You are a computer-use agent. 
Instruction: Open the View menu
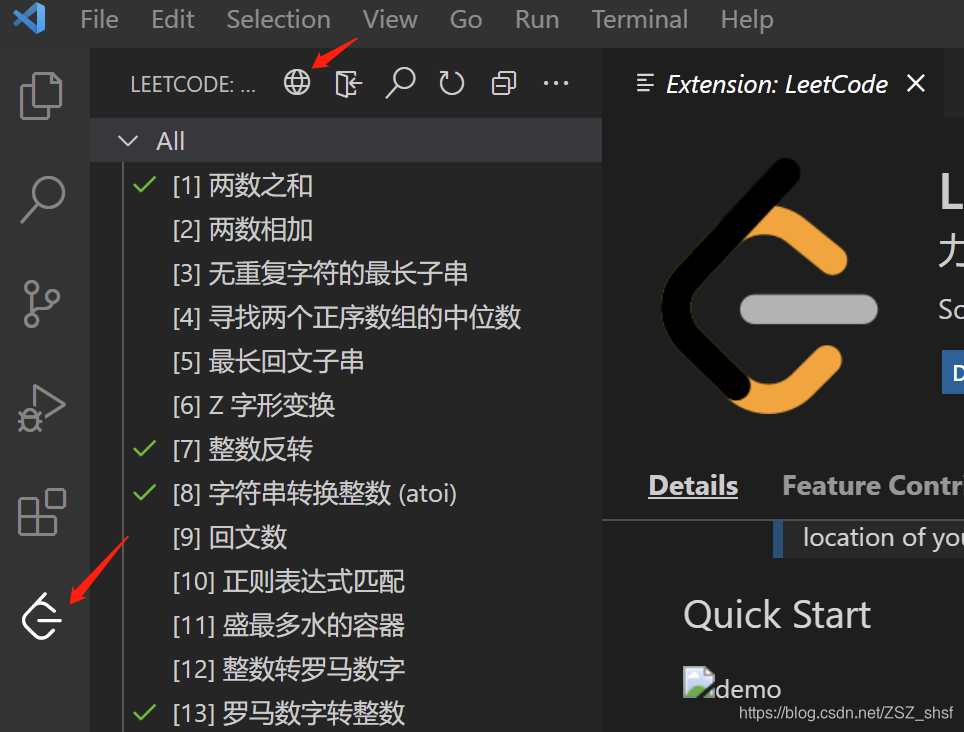[390, 19]
